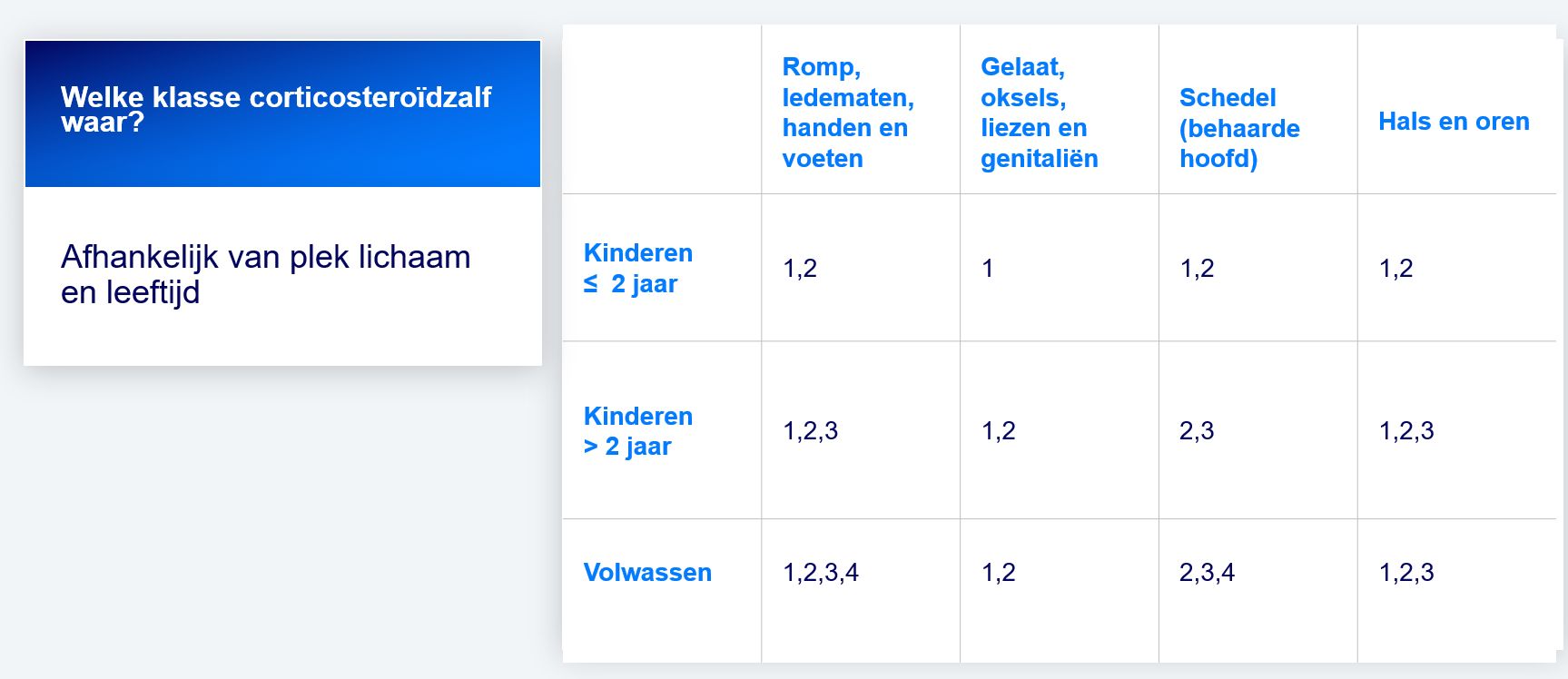Click the 'Volwassen' row label
This screenshot has width=1568, height=679.
(x=646, y=573)
